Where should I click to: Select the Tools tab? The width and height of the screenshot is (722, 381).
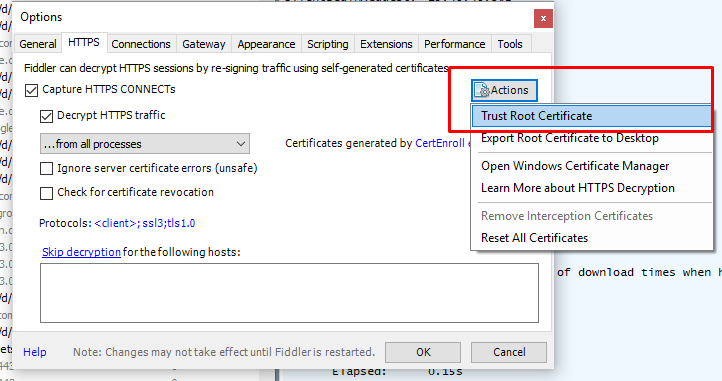pyautogui.click(x=510, y=44)
